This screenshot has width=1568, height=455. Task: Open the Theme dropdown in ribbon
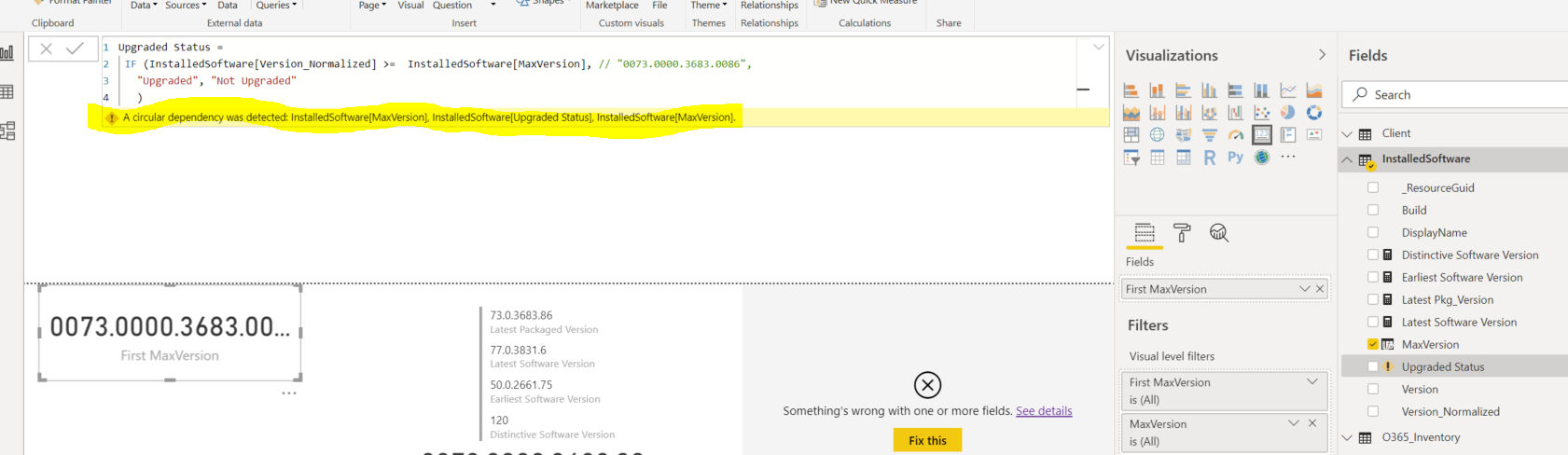click(x=709, y=5)
